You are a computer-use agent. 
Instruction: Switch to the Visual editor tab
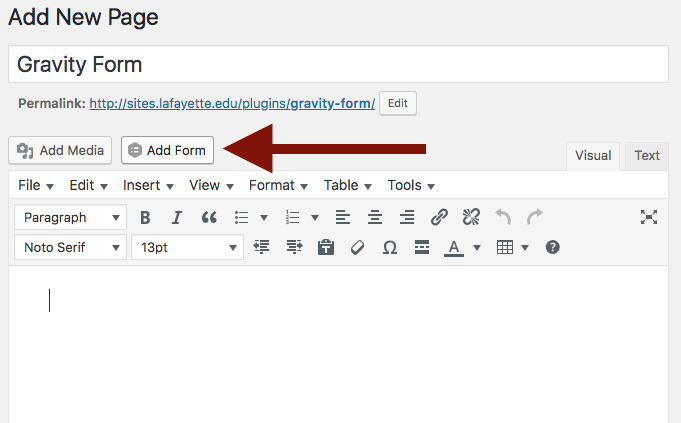pyautogui.click(x=593, y=155)
